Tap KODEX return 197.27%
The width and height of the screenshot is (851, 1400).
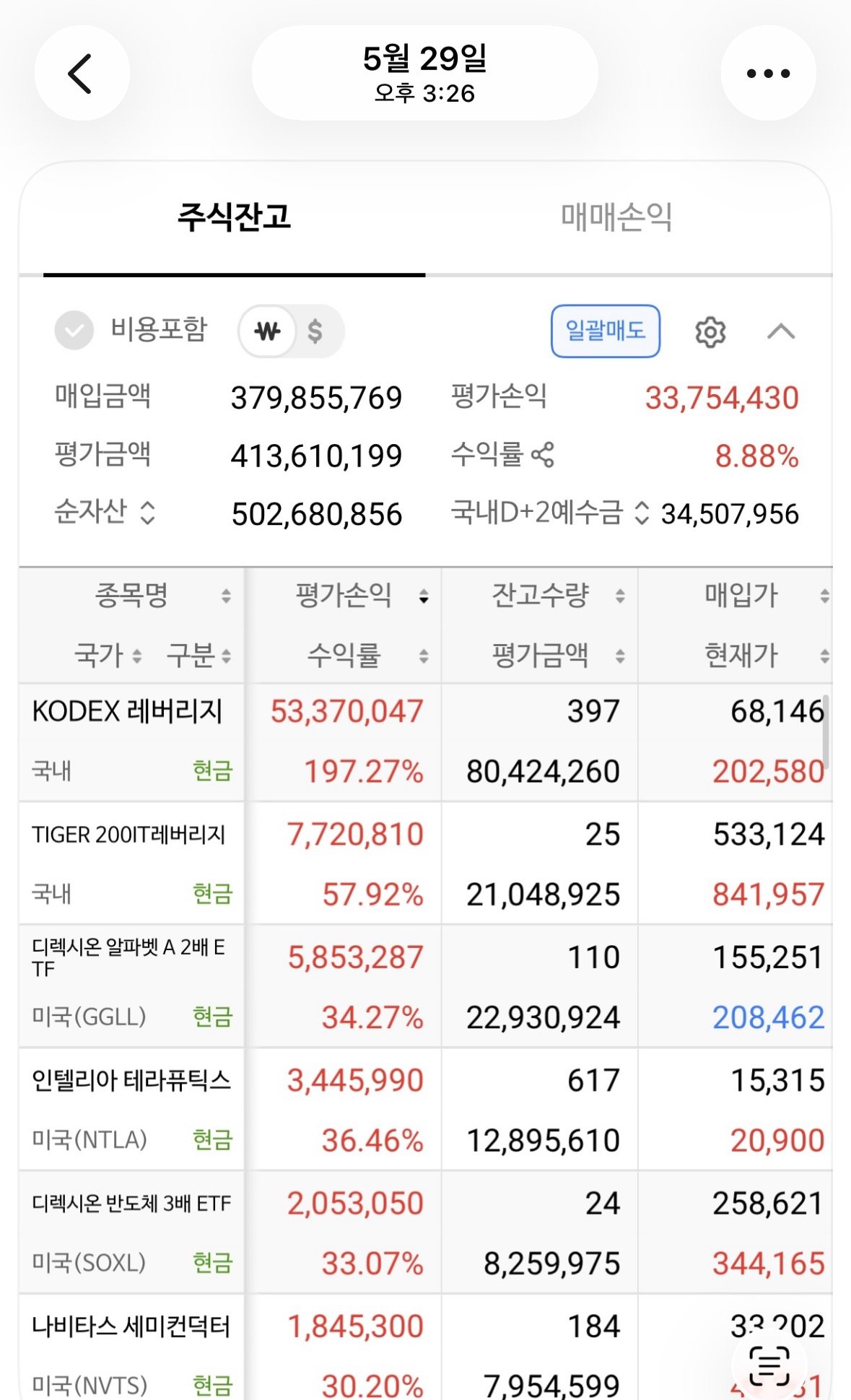363,772
